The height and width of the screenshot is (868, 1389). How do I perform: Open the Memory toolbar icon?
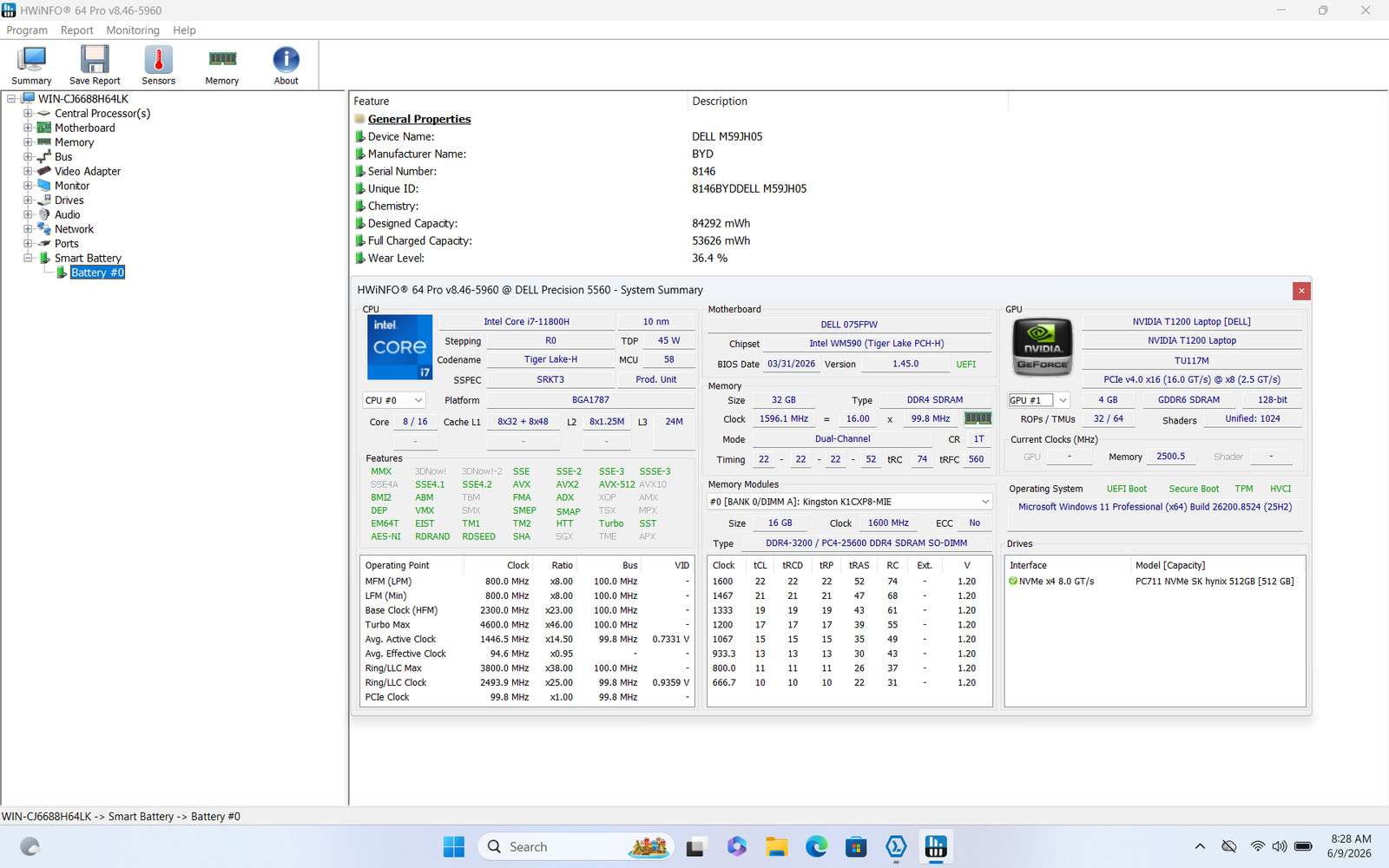point(222,65)
